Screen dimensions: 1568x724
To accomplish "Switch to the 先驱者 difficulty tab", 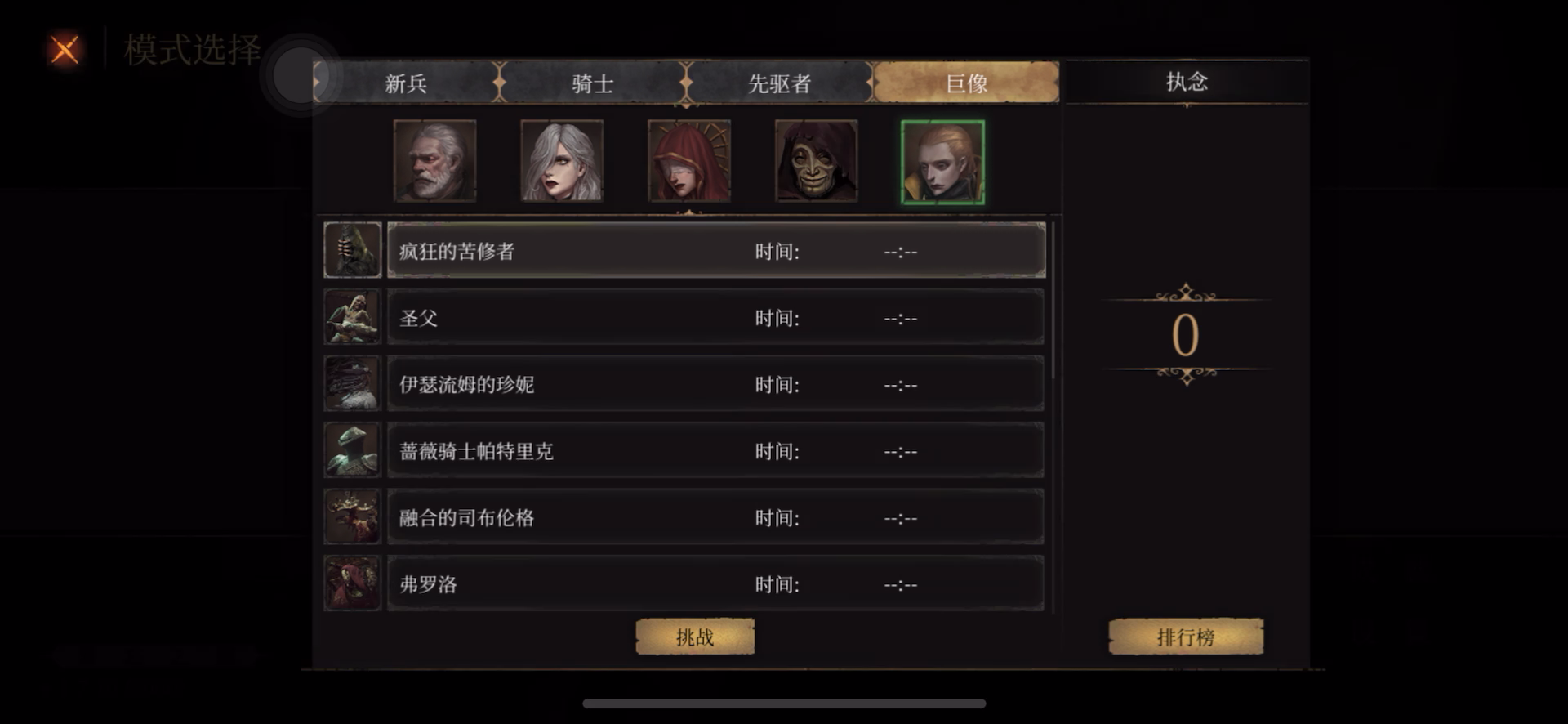I will 779,83.
